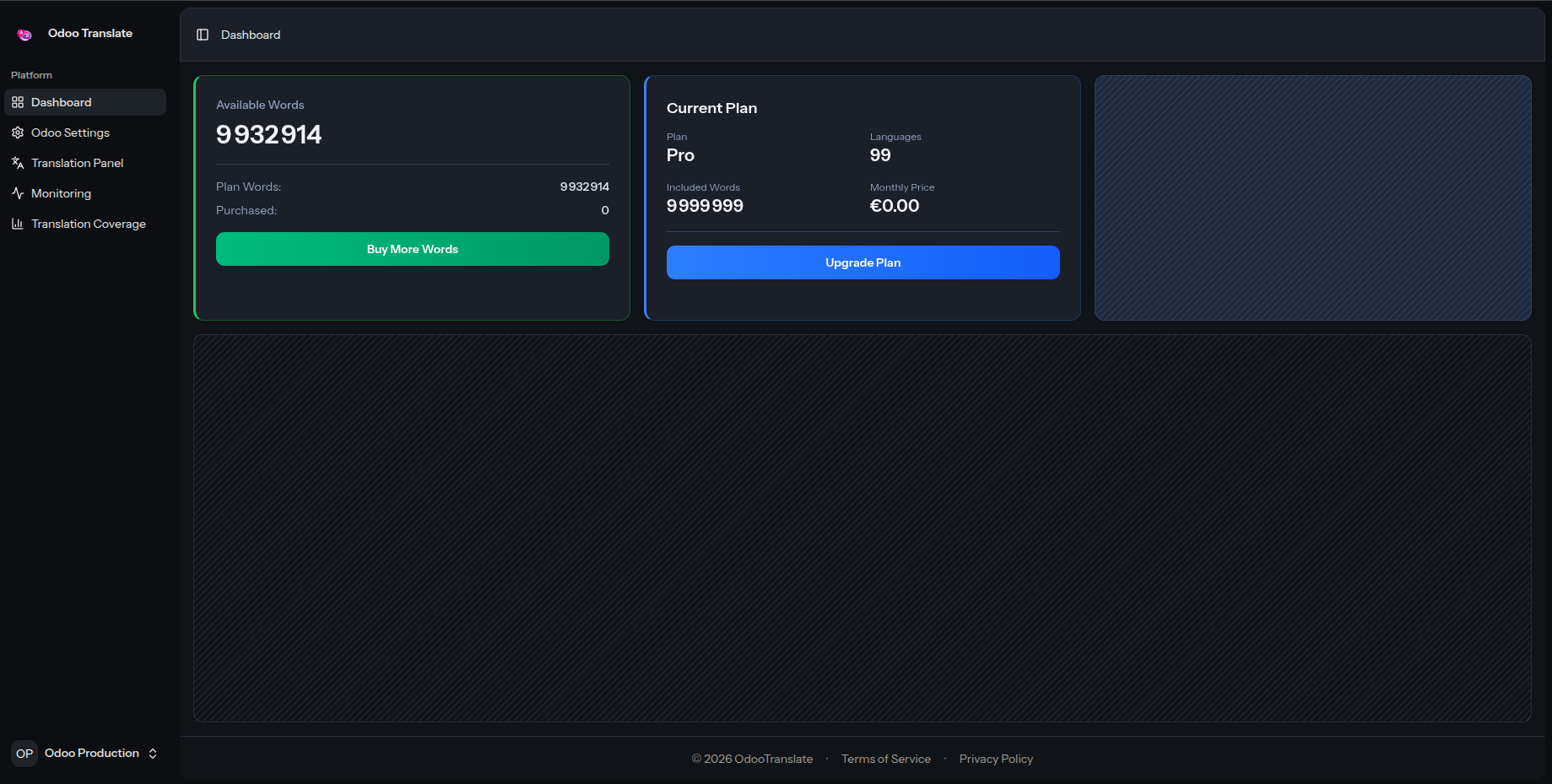
Task: Click the © 2026 OdooTranslate text
Action: click(x=752, y=759)
